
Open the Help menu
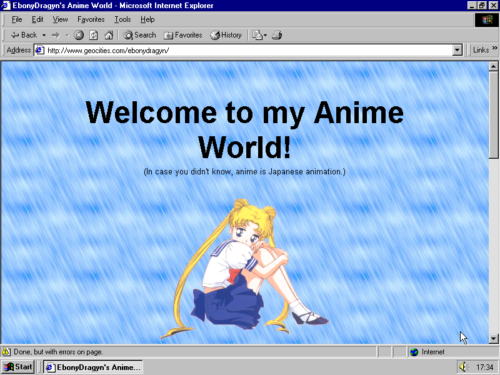pyautogui.click(x=147, y=20)
